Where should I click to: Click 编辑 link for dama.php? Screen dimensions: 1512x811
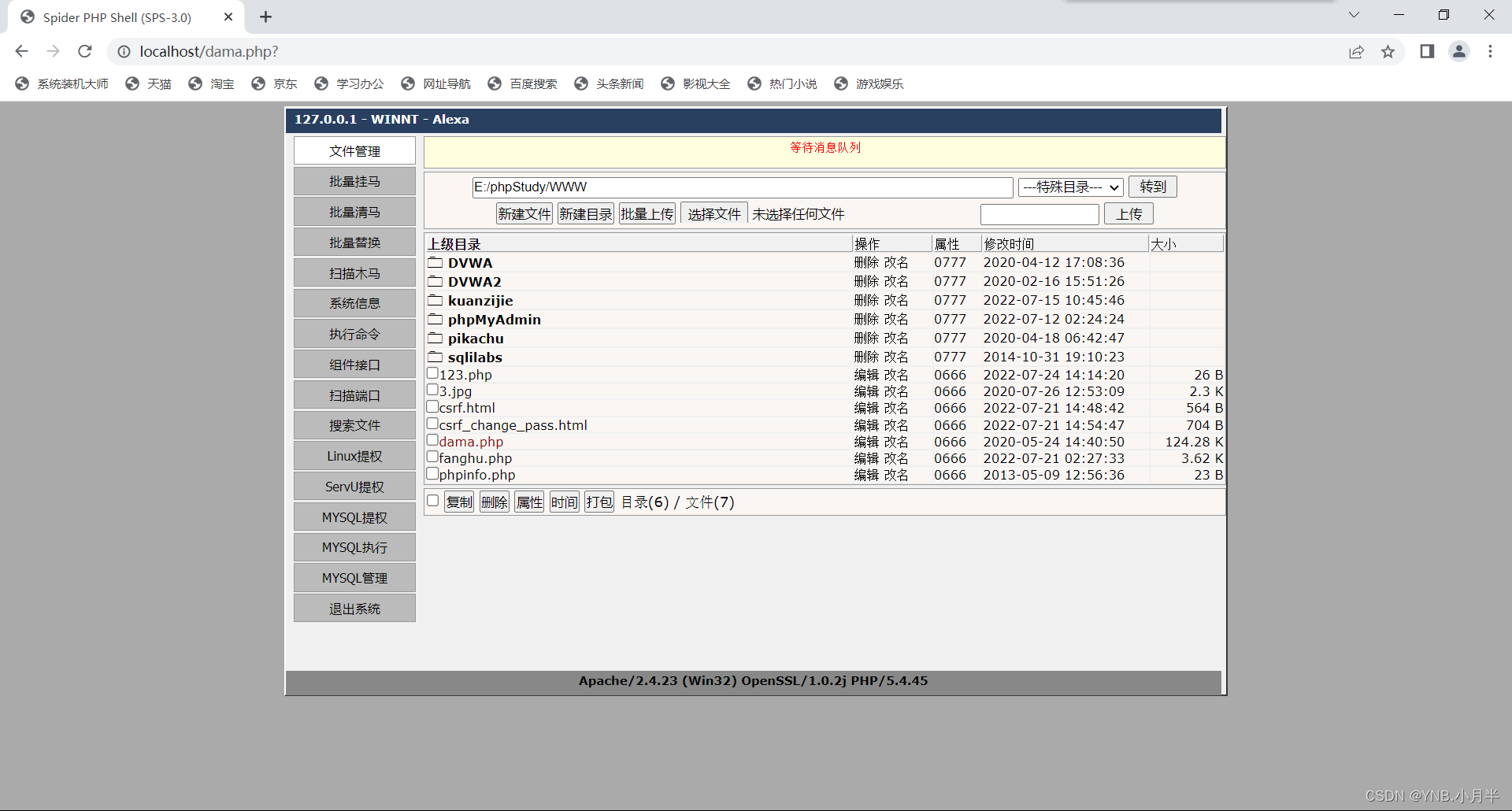(866, 442)
